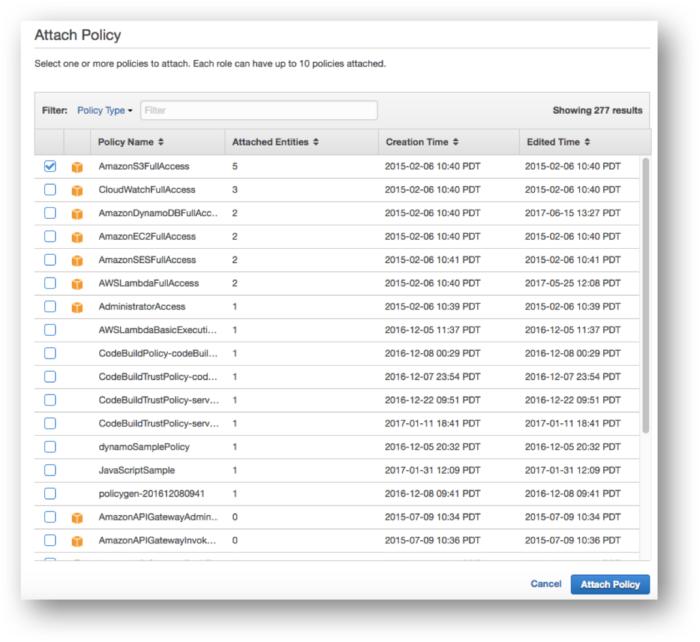The width and height of the screenshot is (700, 642).
Task: Sort by the Policy Name column
Action: click(130, 142)
